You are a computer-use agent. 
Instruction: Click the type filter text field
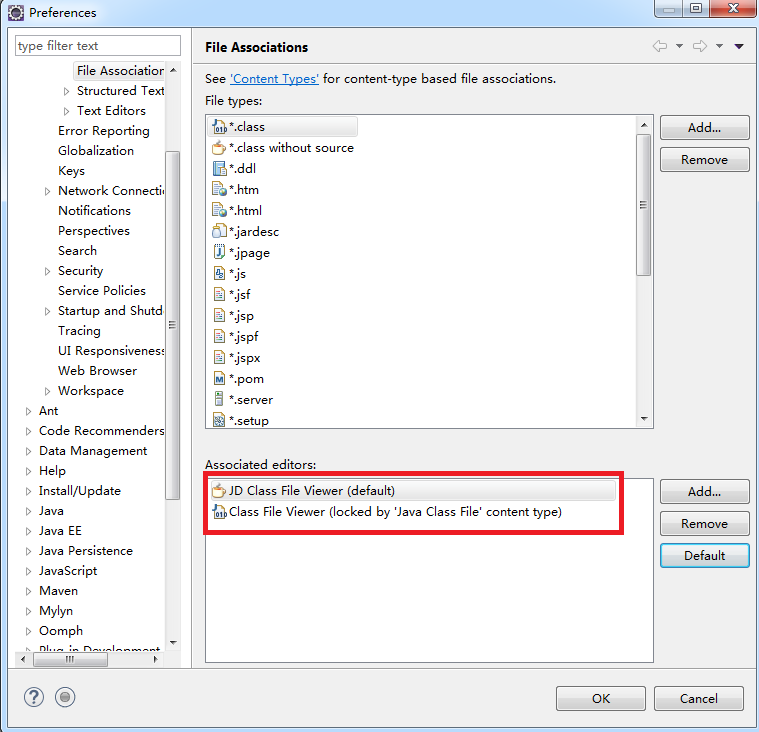click(98, 46)
